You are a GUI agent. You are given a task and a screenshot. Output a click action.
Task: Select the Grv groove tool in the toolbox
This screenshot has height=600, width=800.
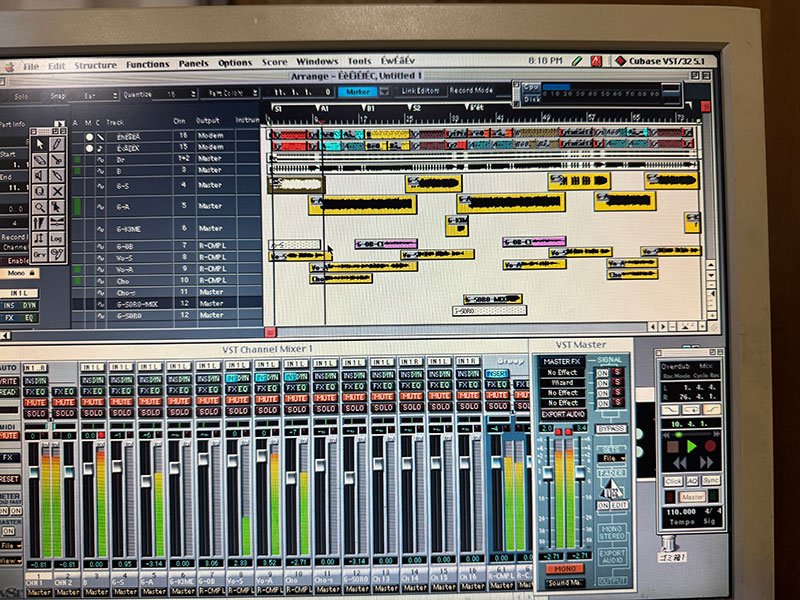(x=40, y=254)
